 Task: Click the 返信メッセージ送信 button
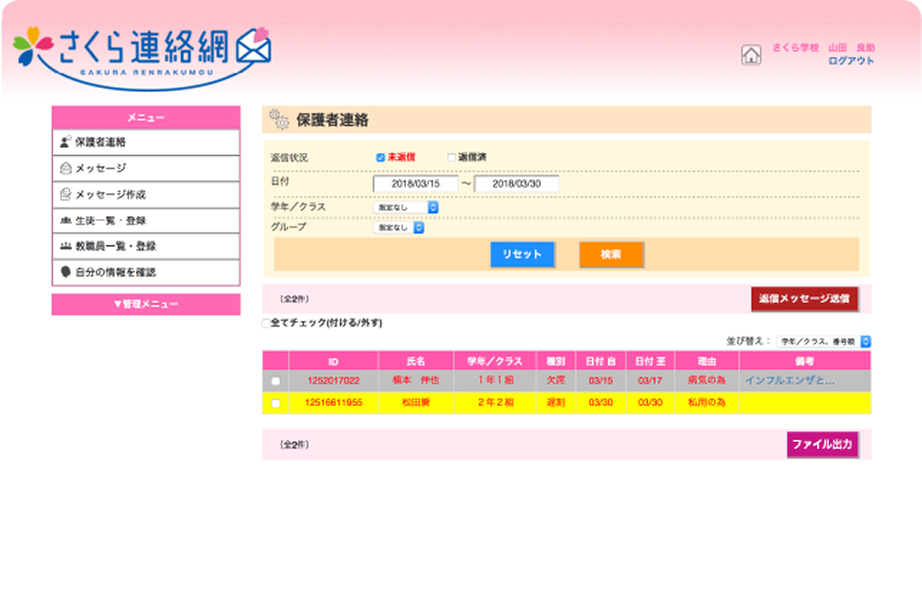pos(804,299)
